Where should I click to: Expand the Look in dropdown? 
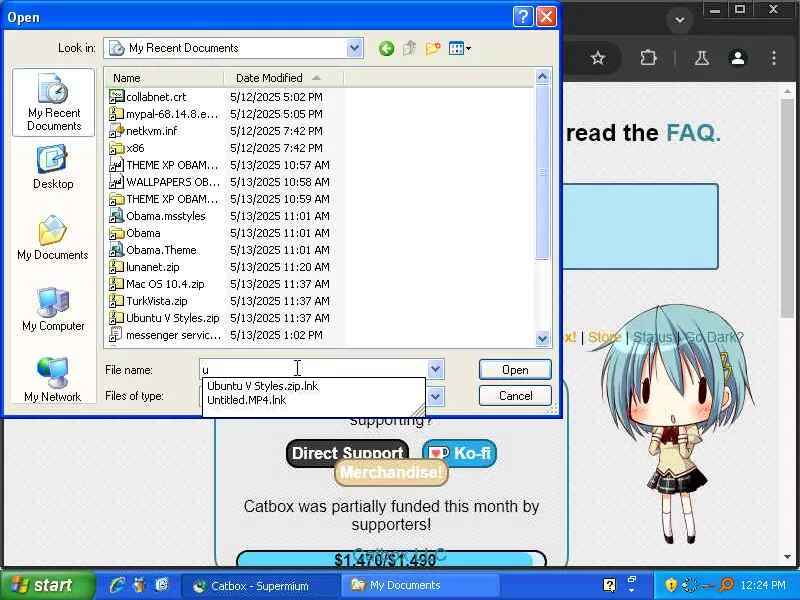(x=355, y=48)
